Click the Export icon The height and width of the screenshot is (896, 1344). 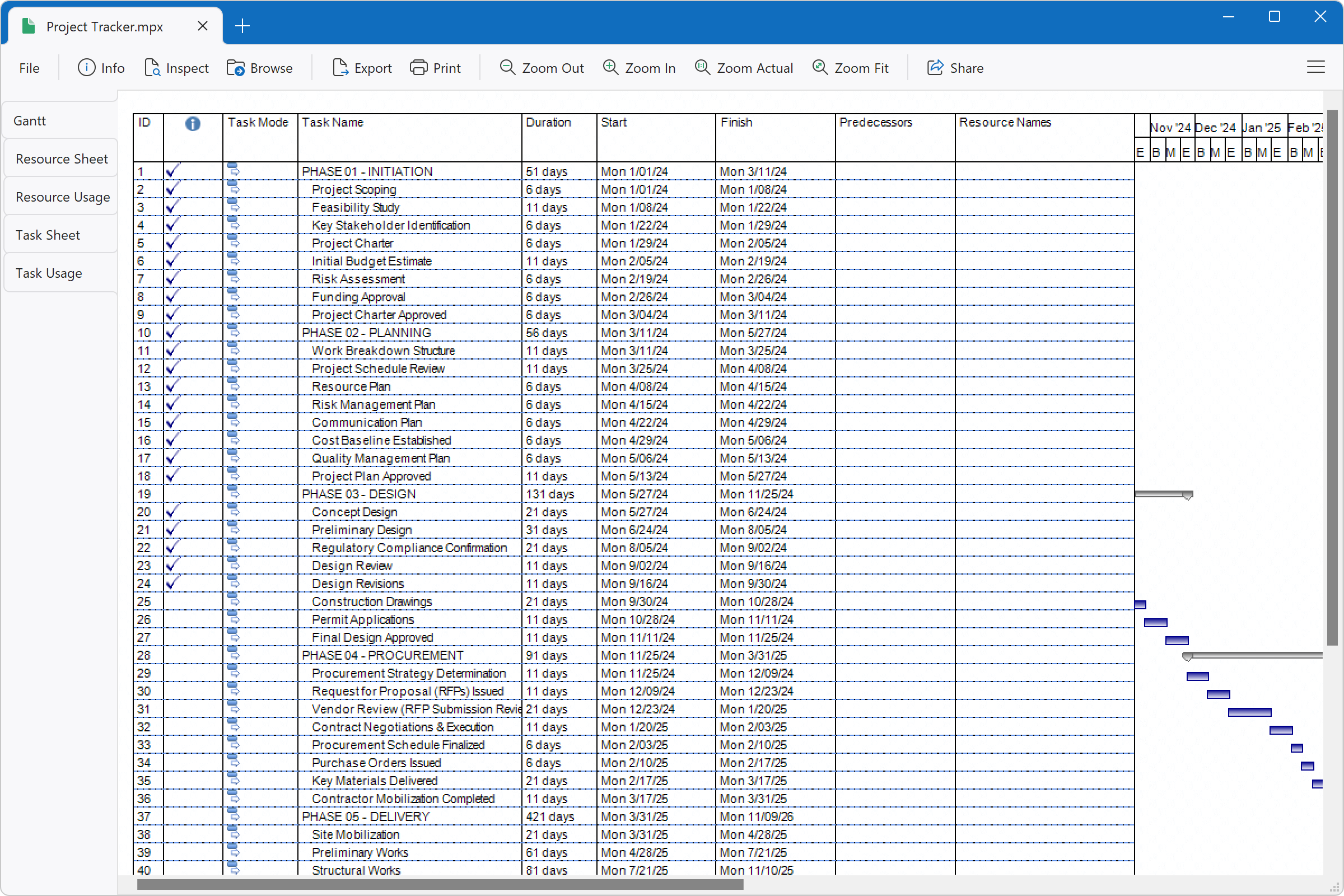pyautogui.click(x=341, y=67)
